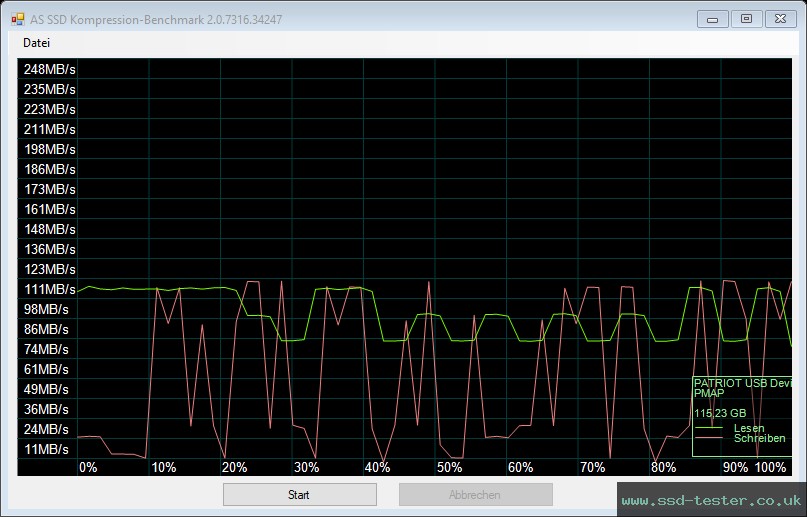Click the 10% x-axis label
807x517 pixels.
(x=164, y=468)
